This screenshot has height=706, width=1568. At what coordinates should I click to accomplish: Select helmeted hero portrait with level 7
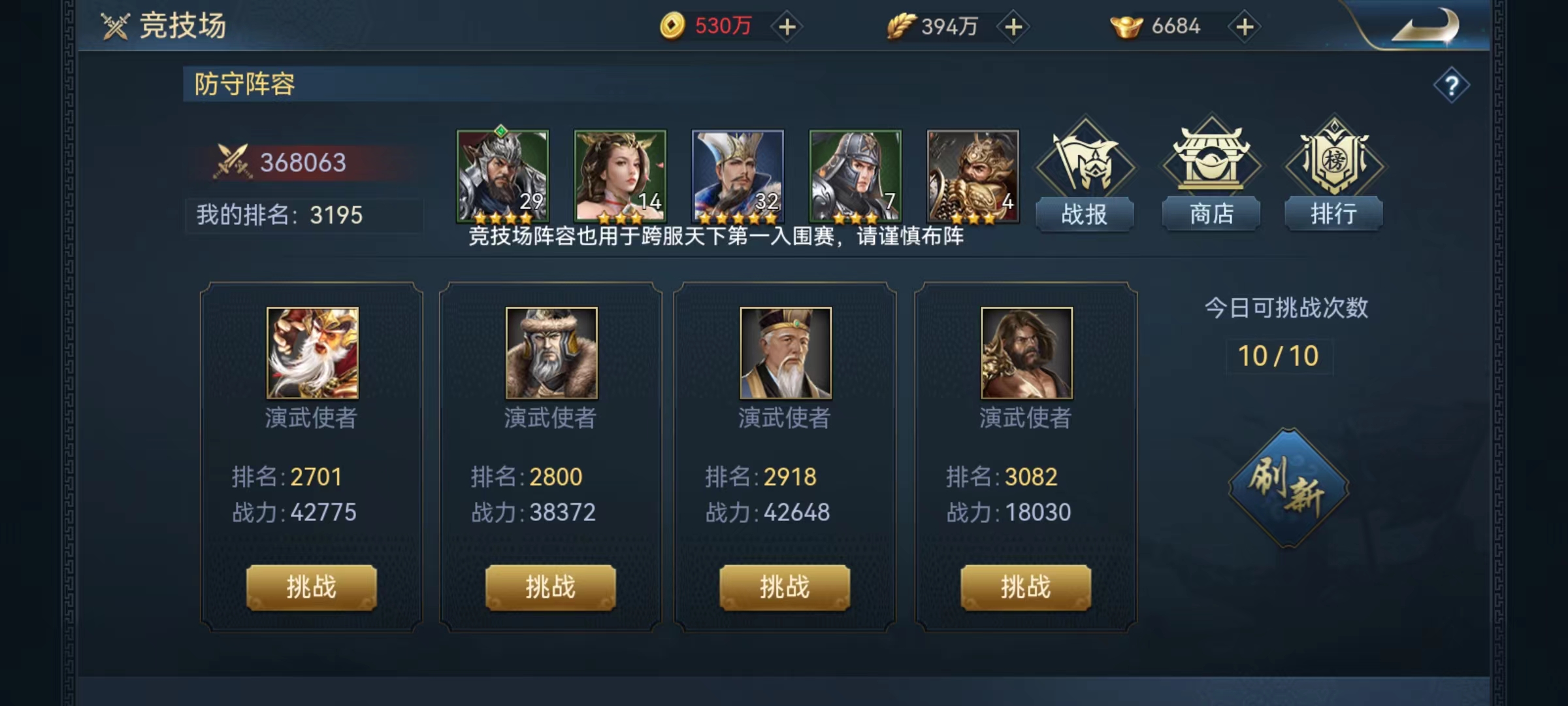point(855,176)
